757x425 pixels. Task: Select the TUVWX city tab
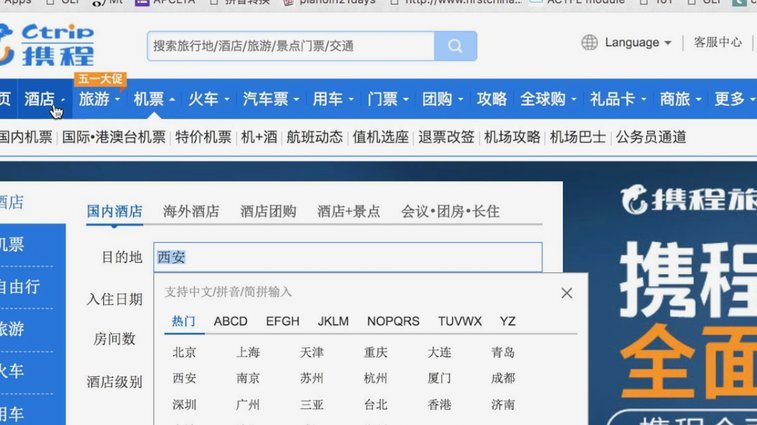[x=460, y=321]
